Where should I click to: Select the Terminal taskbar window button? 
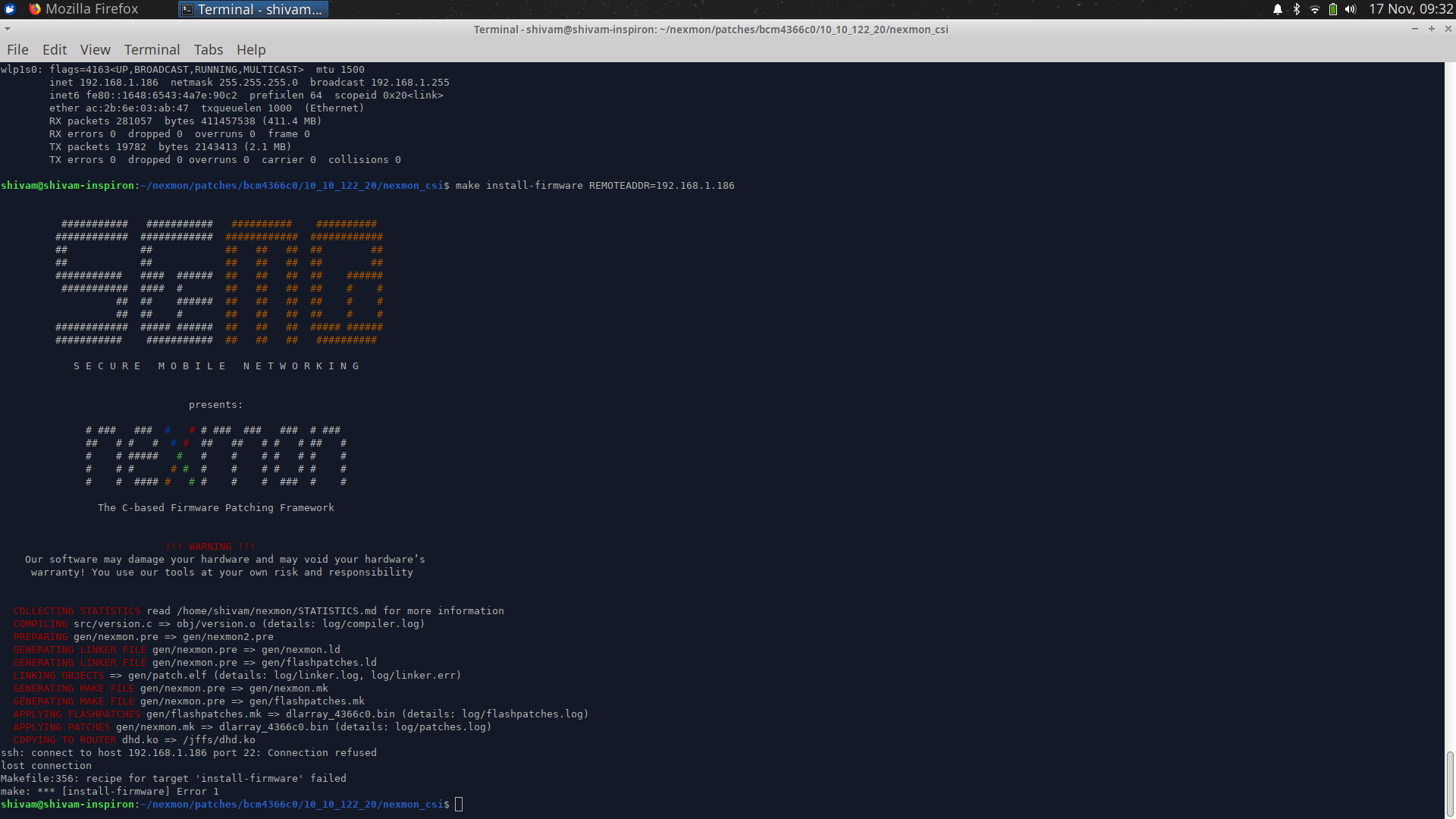[253, 9]
